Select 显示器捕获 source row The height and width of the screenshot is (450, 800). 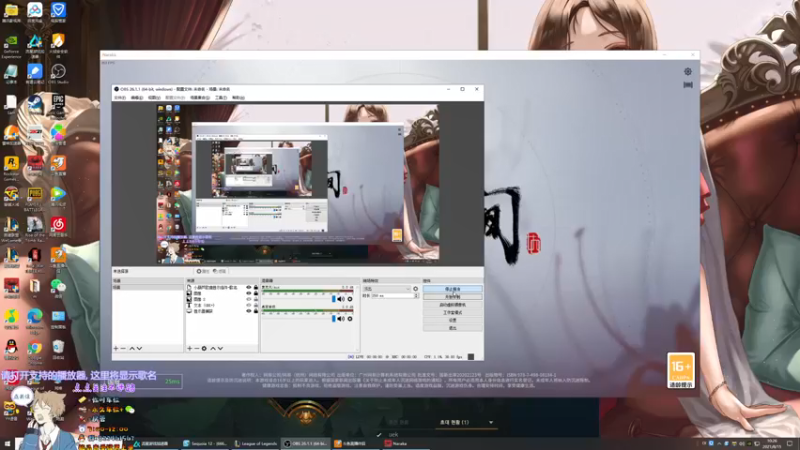click(x=221, y=311)
